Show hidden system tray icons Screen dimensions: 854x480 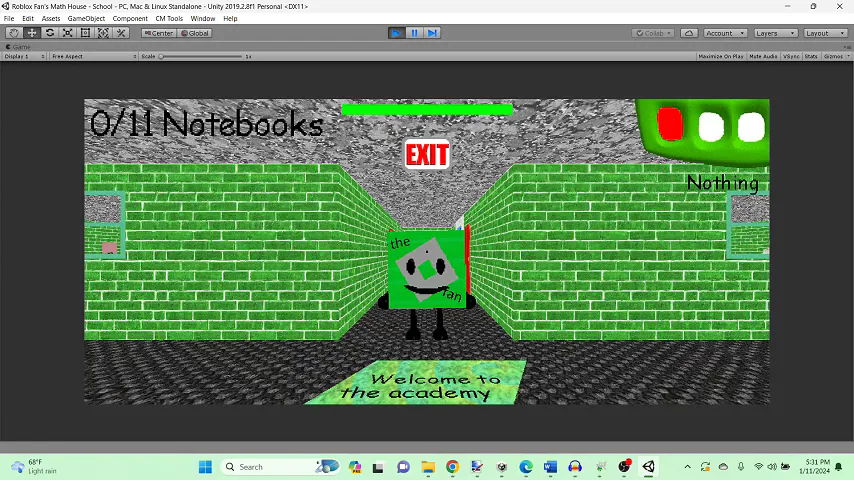[687, 467]
